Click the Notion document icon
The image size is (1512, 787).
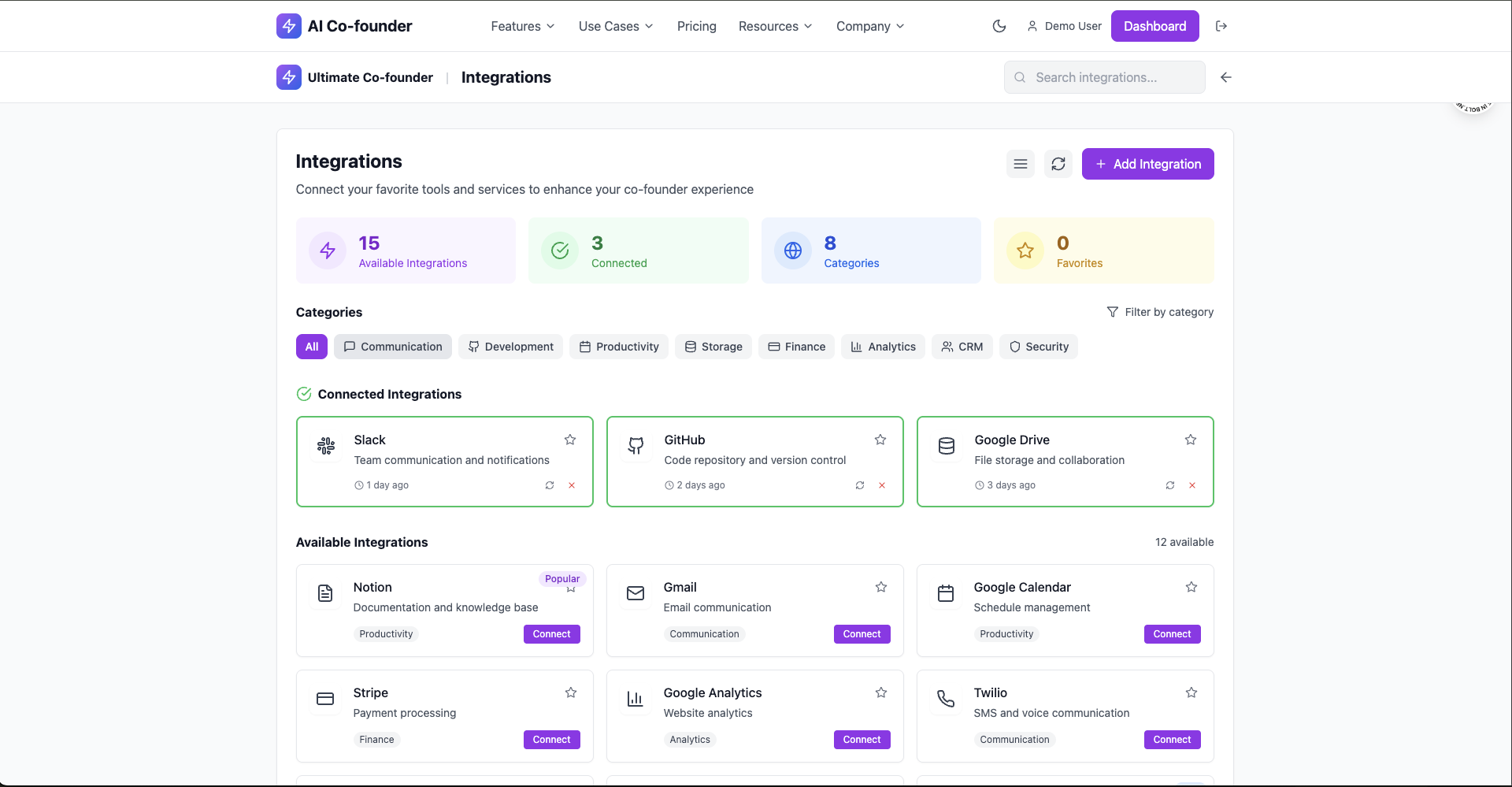click(325, 593)
